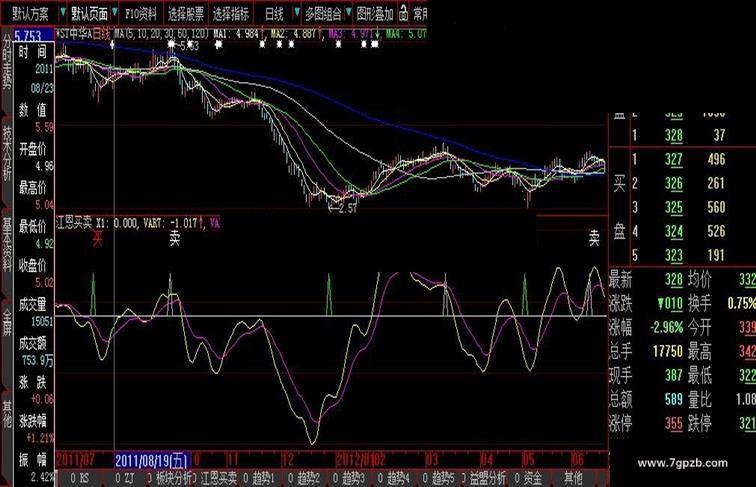Click bid level 4 price 324
Image resolution: width=756 pixels, height=487 pixels.
coord(674,231)
